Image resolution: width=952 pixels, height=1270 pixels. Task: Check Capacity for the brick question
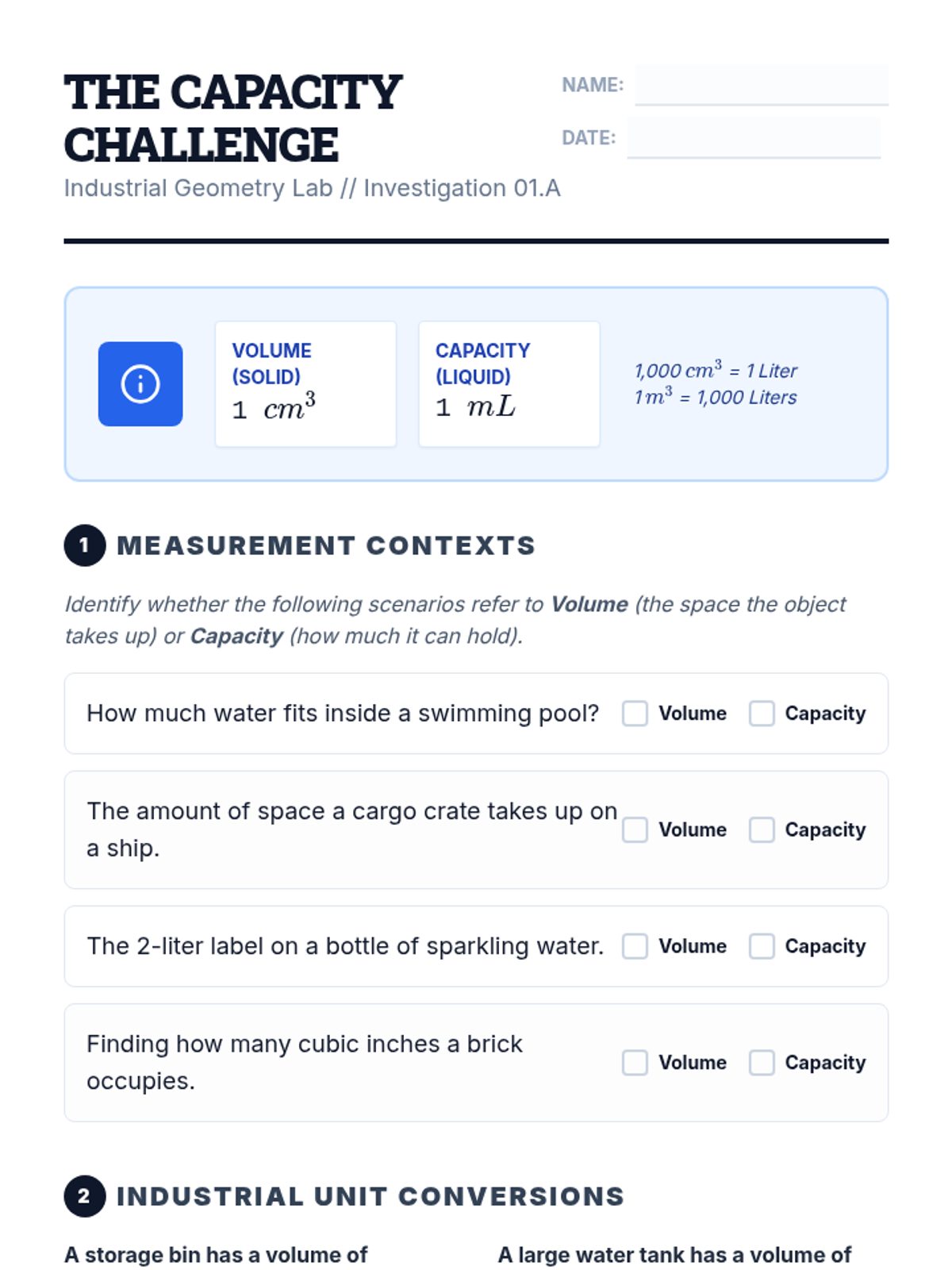pos(762,1063)
